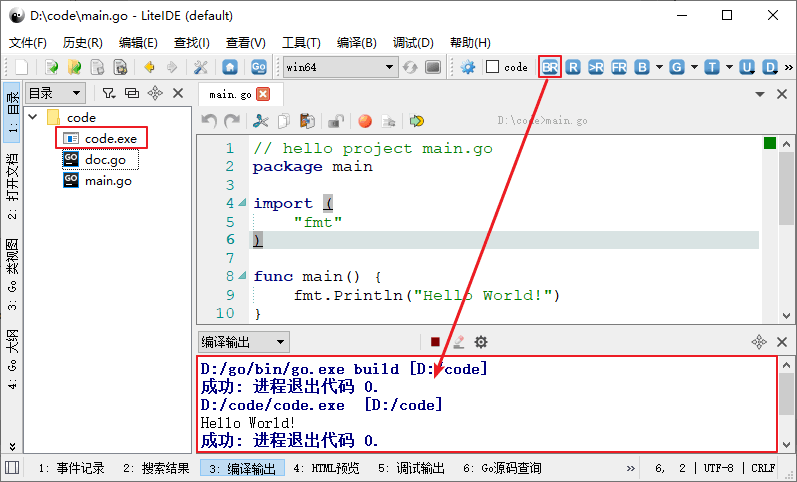Click the FR File Run button

point(619,67)
